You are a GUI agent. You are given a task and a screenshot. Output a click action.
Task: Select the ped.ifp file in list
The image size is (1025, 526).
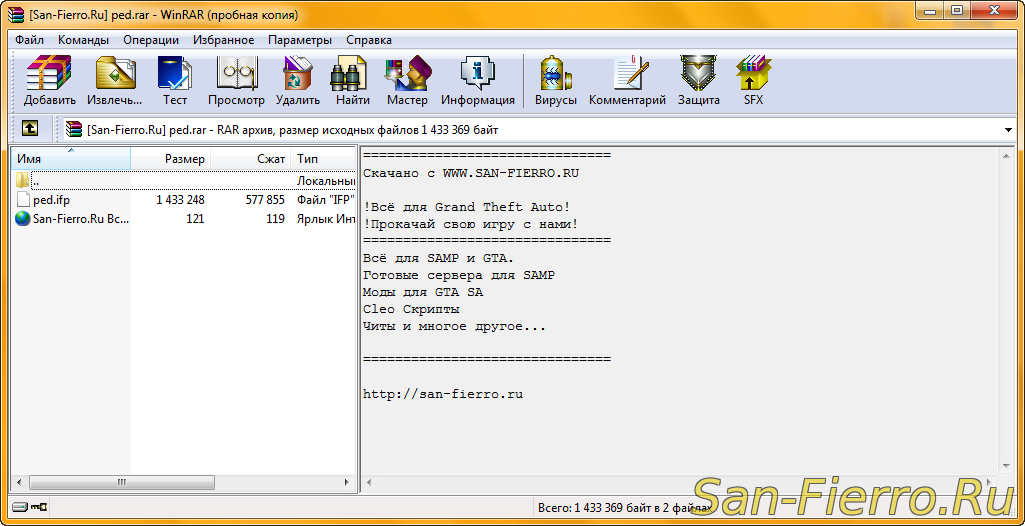coord(51,200)
